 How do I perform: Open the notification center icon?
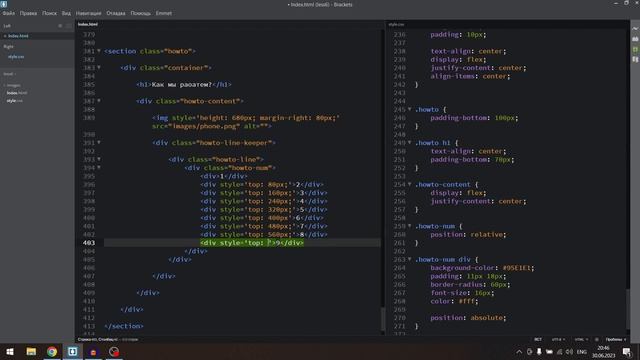(x=627, y=351)
